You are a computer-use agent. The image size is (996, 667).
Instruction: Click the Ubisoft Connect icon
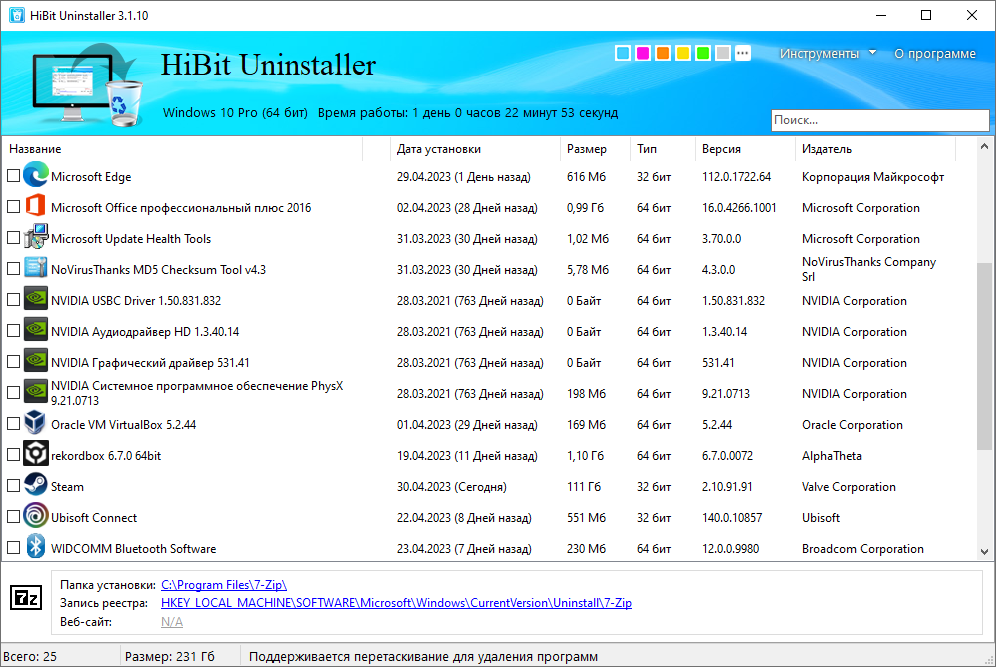[35, 517]
